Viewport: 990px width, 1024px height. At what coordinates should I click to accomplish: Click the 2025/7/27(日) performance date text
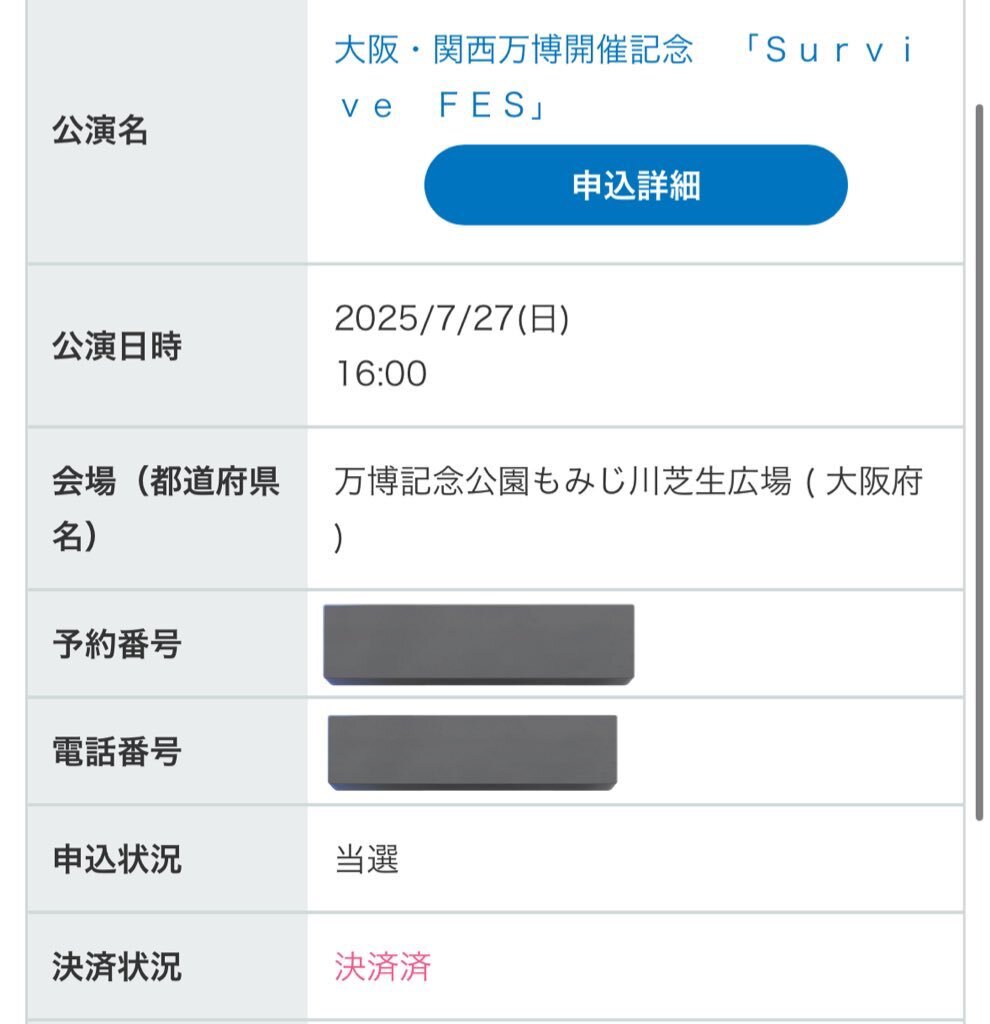(x=452, y=319)
